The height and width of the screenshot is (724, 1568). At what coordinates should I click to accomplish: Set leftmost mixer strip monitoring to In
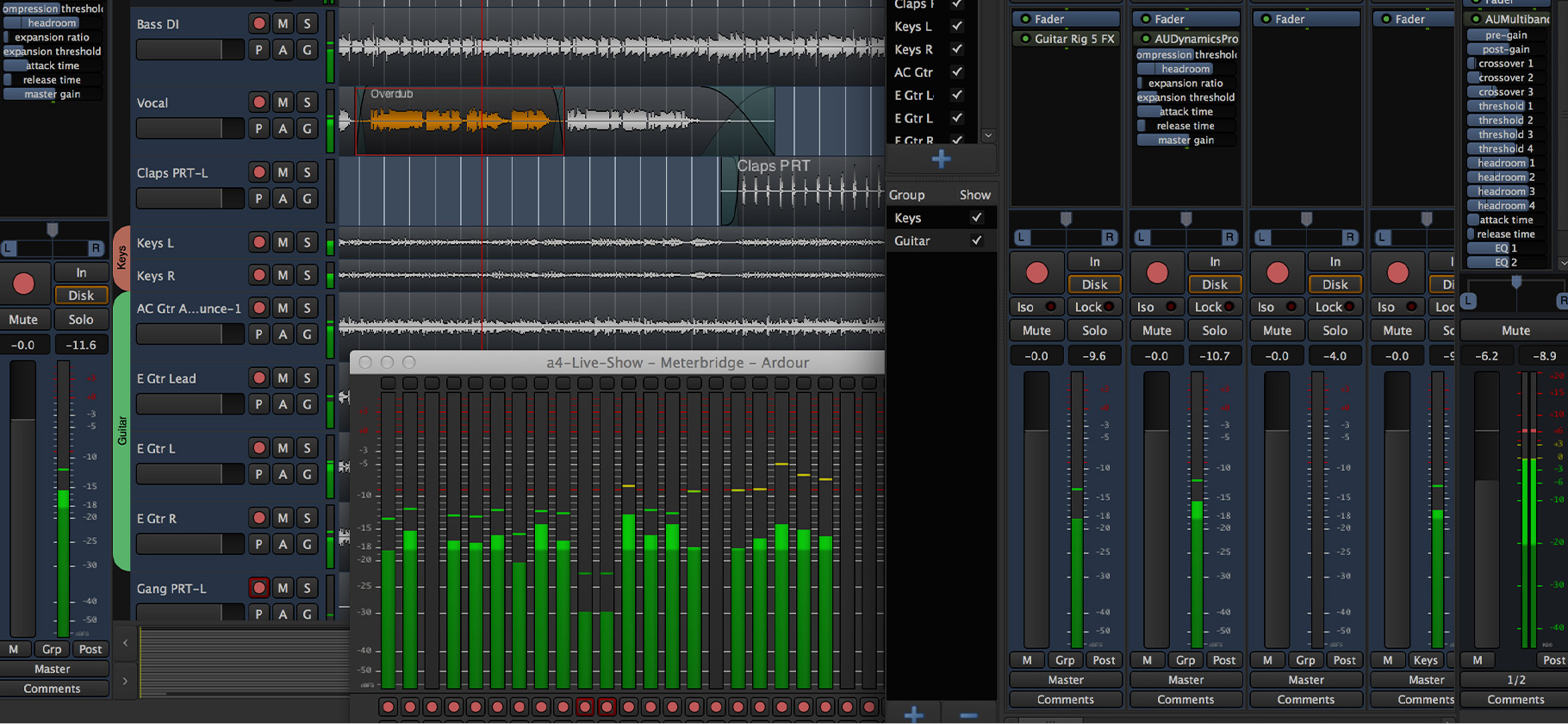click(81, 272)
